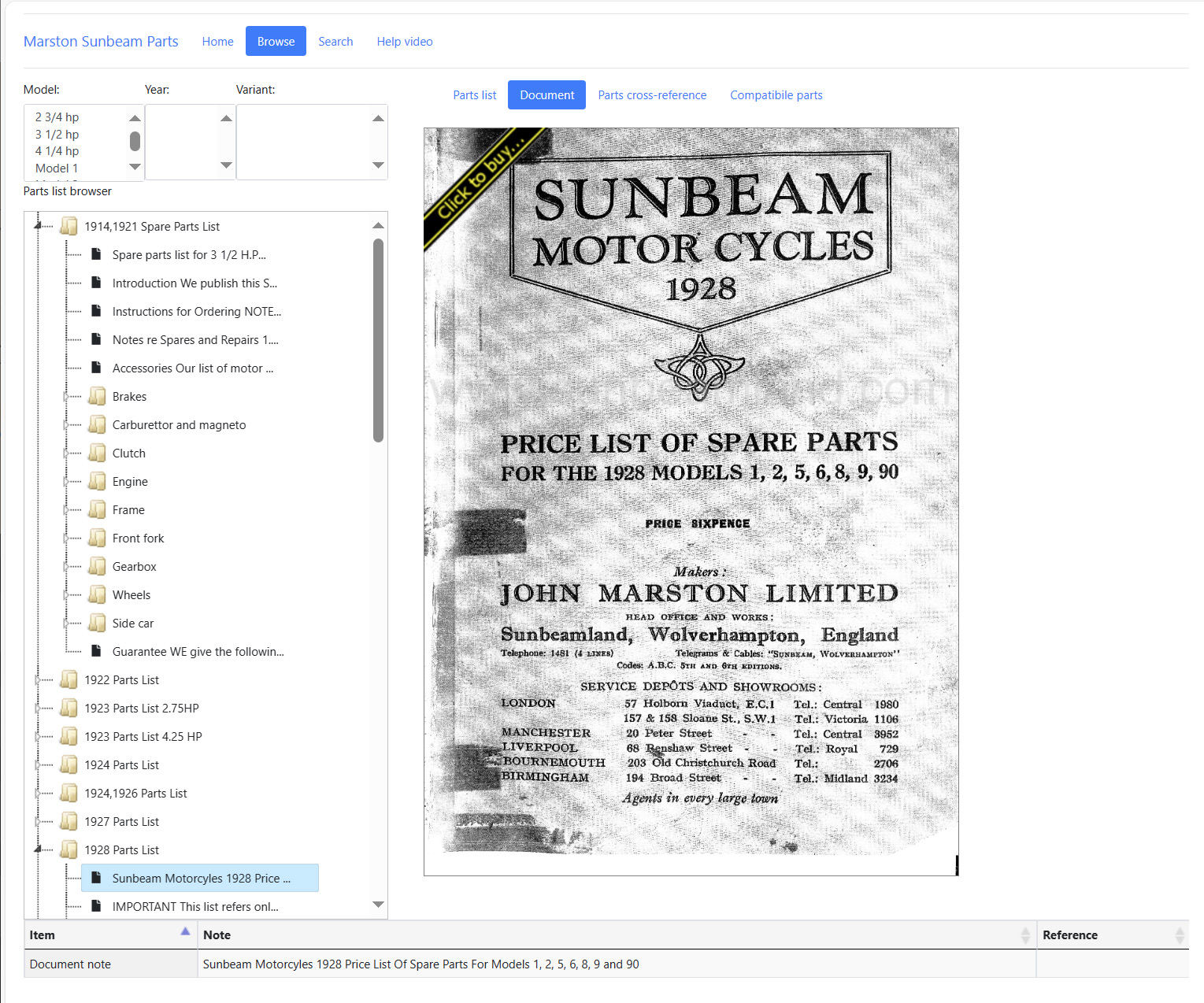Click the Brakes folder icon
Screen dimensions: 1204x1003
(97, 396)
